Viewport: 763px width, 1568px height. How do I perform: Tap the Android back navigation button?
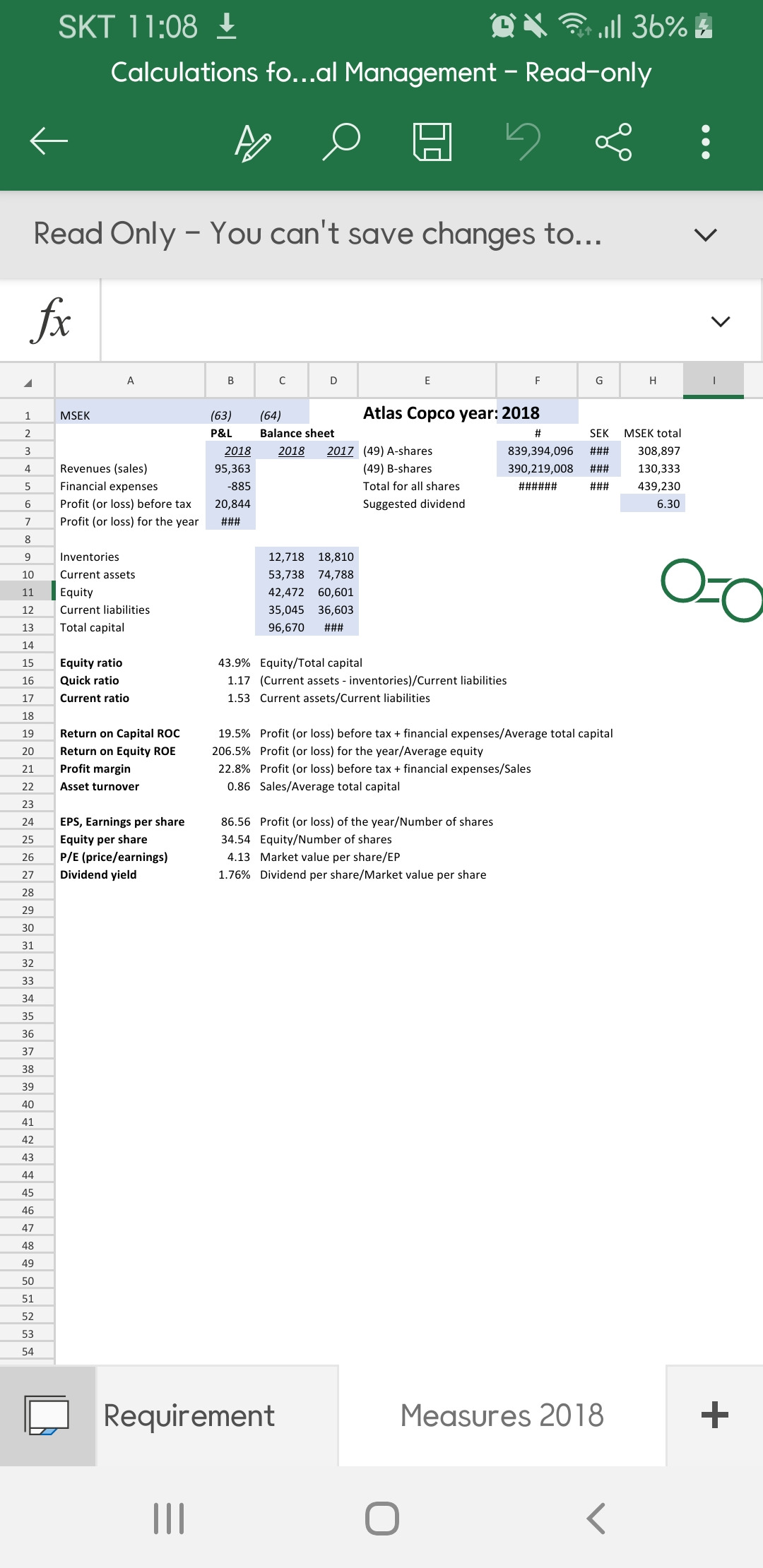click(x=596, y=1518)
